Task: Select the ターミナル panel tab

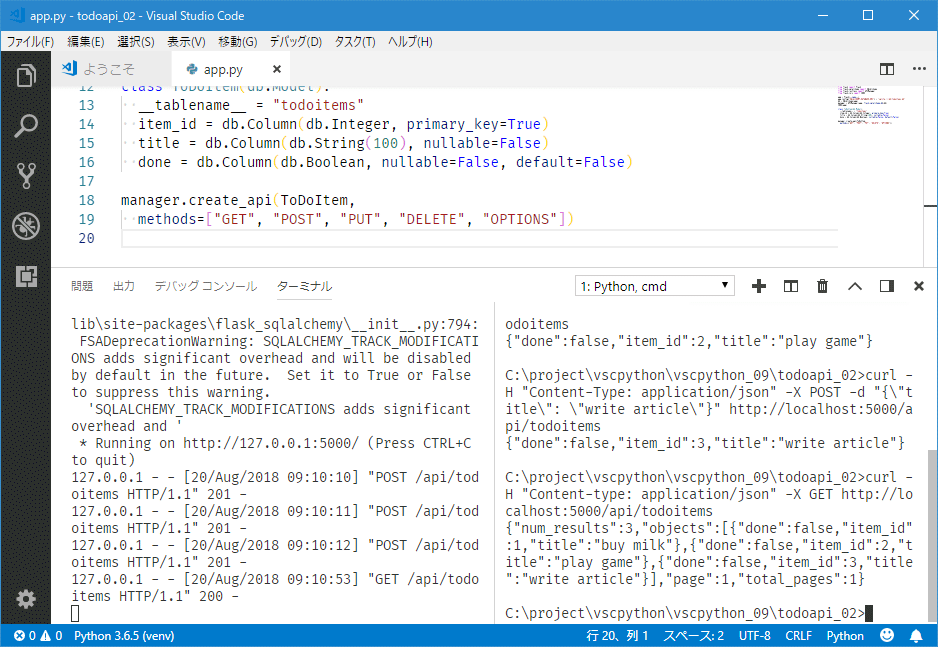Action: [x=304, y=286]
